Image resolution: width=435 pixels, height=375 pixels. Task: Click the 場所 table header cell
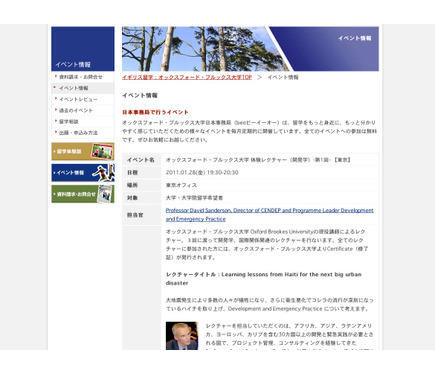coord(142,185)
